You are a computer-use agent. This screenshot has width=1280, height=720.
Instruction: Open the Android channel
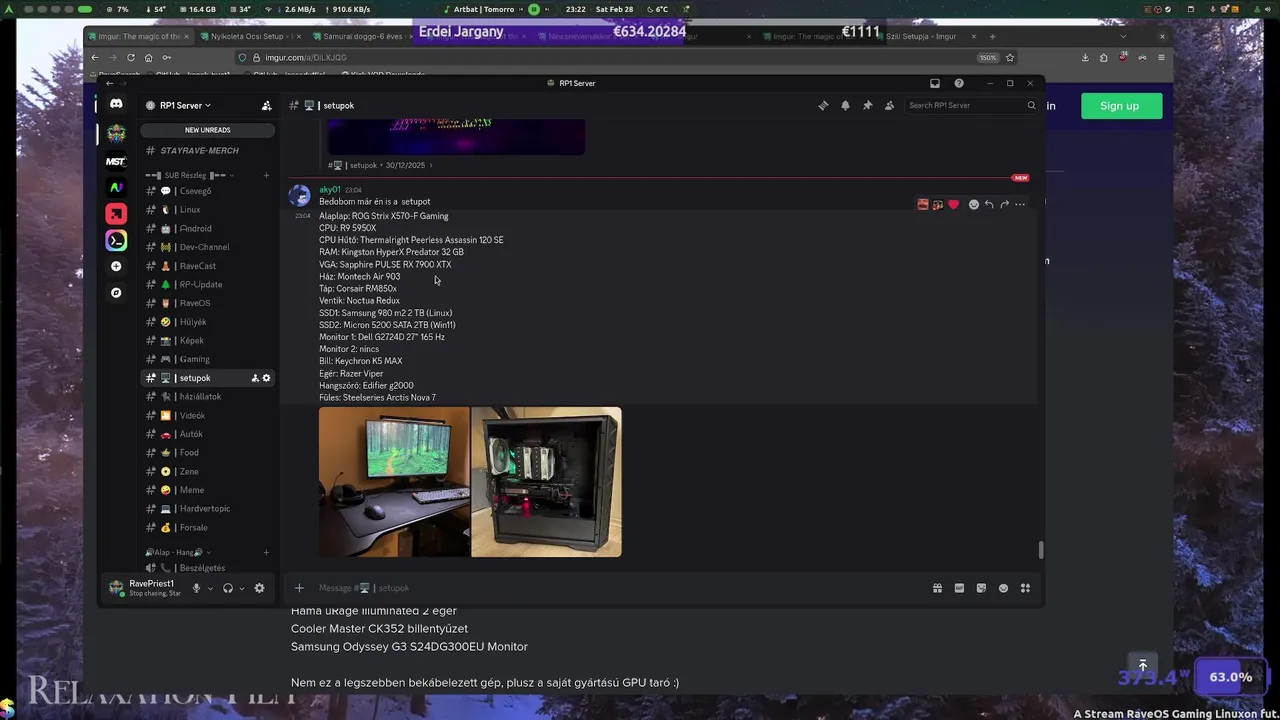click(x=207, y=228)
